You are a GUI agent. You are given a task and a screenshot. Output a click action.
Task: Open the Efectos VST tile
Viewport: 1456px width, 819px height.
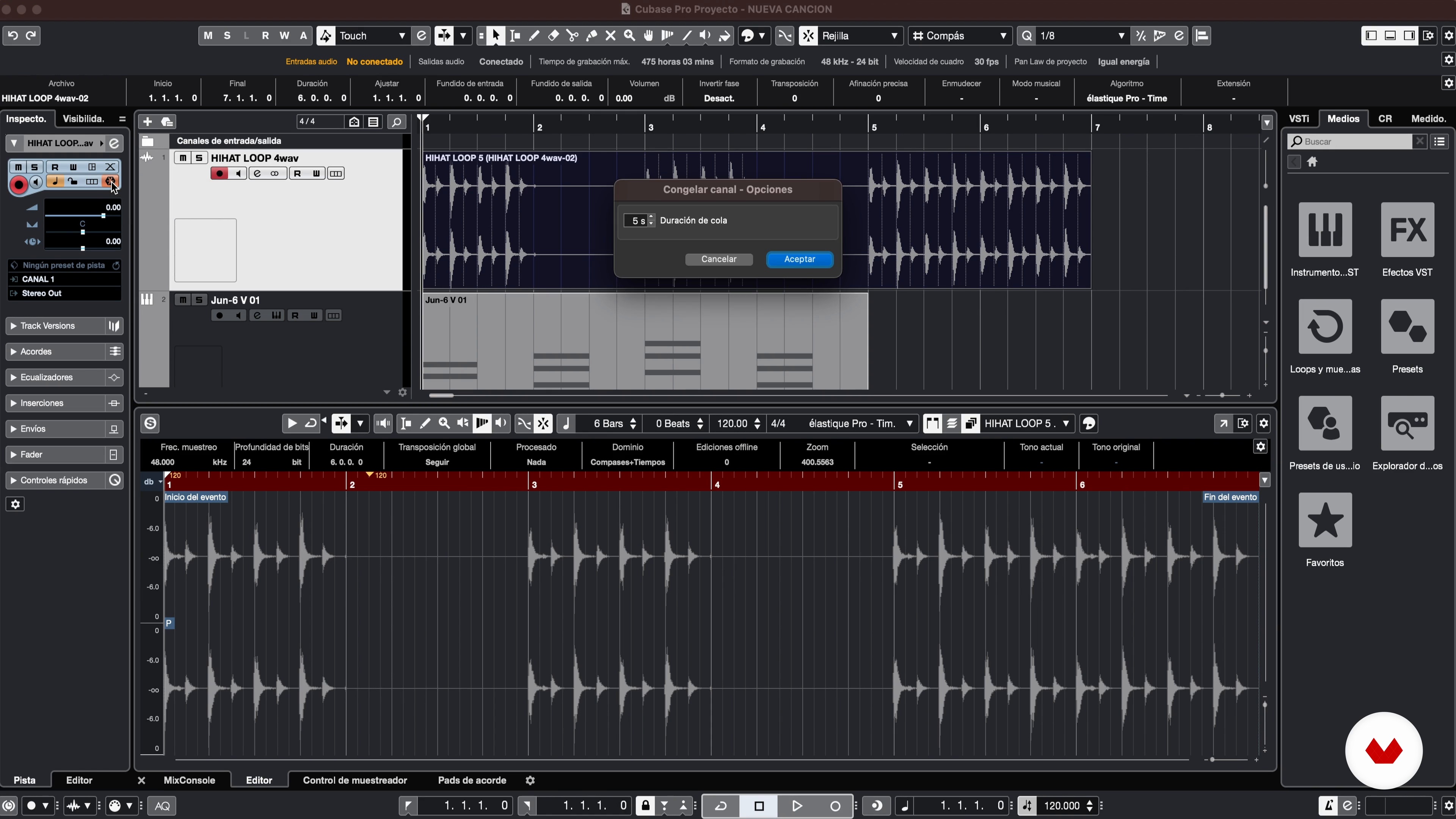1407,229
